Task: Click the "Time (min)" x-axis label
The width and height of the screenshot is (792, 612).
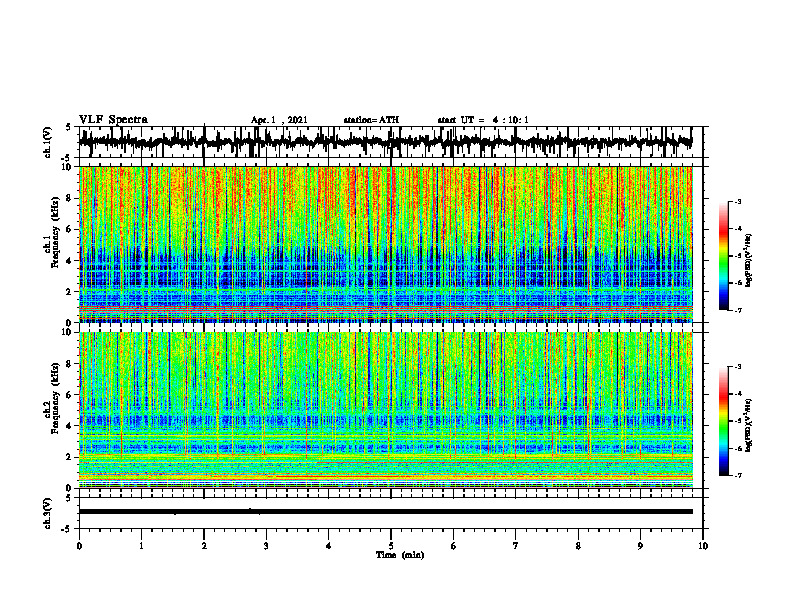Action: click(400, 555)
